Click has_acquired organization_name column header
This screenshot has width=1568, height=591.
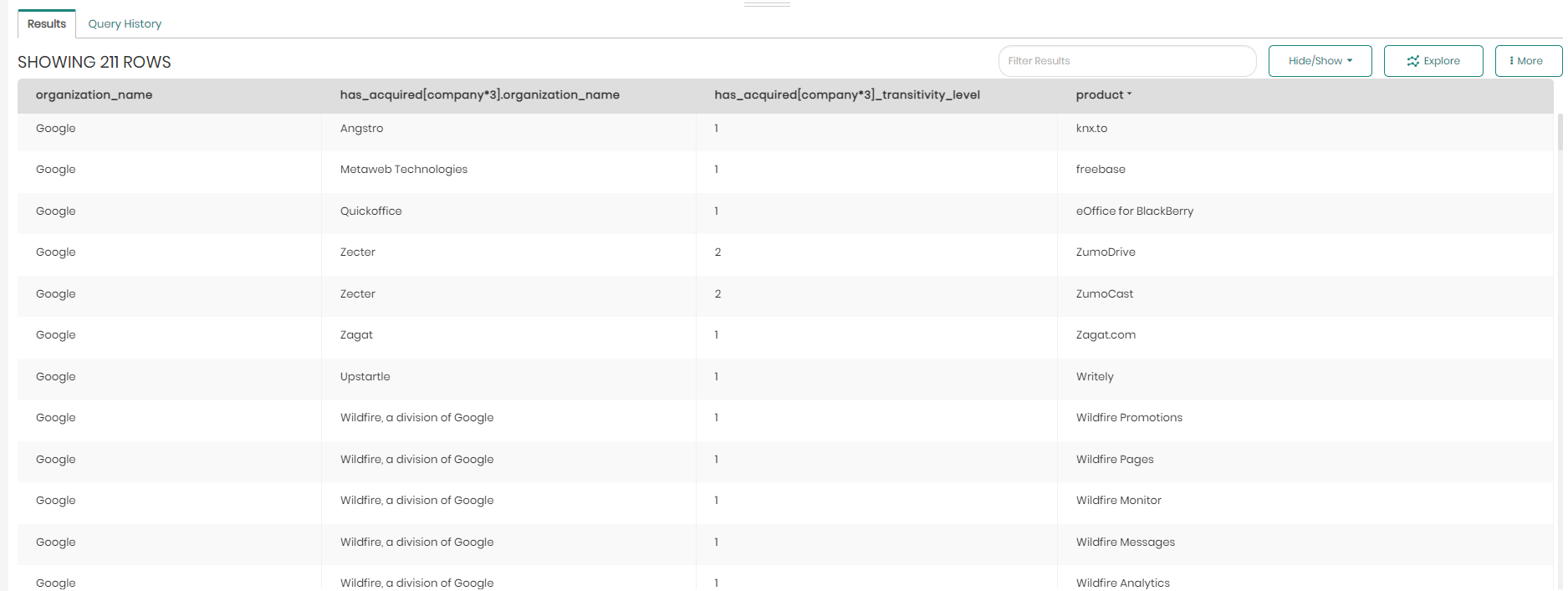coord(479,94)
